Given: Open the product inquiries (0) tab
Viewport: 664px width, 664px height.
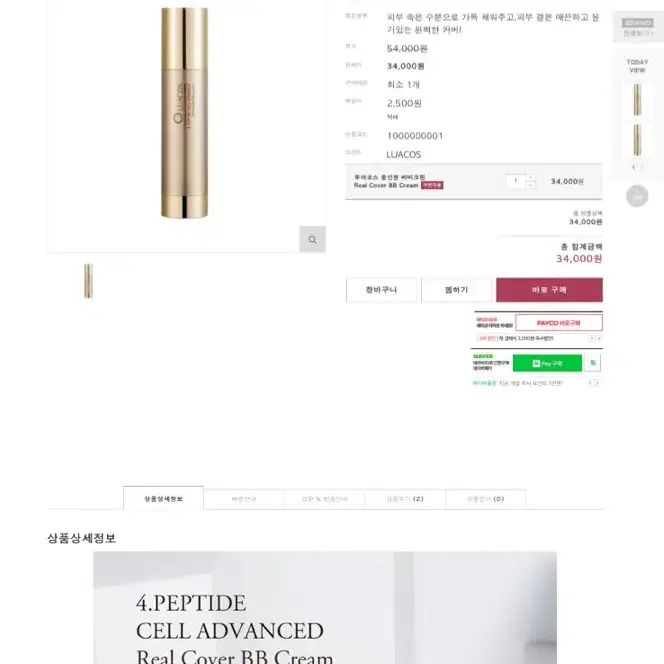Looking at the screenshot, I should point(486,499).
